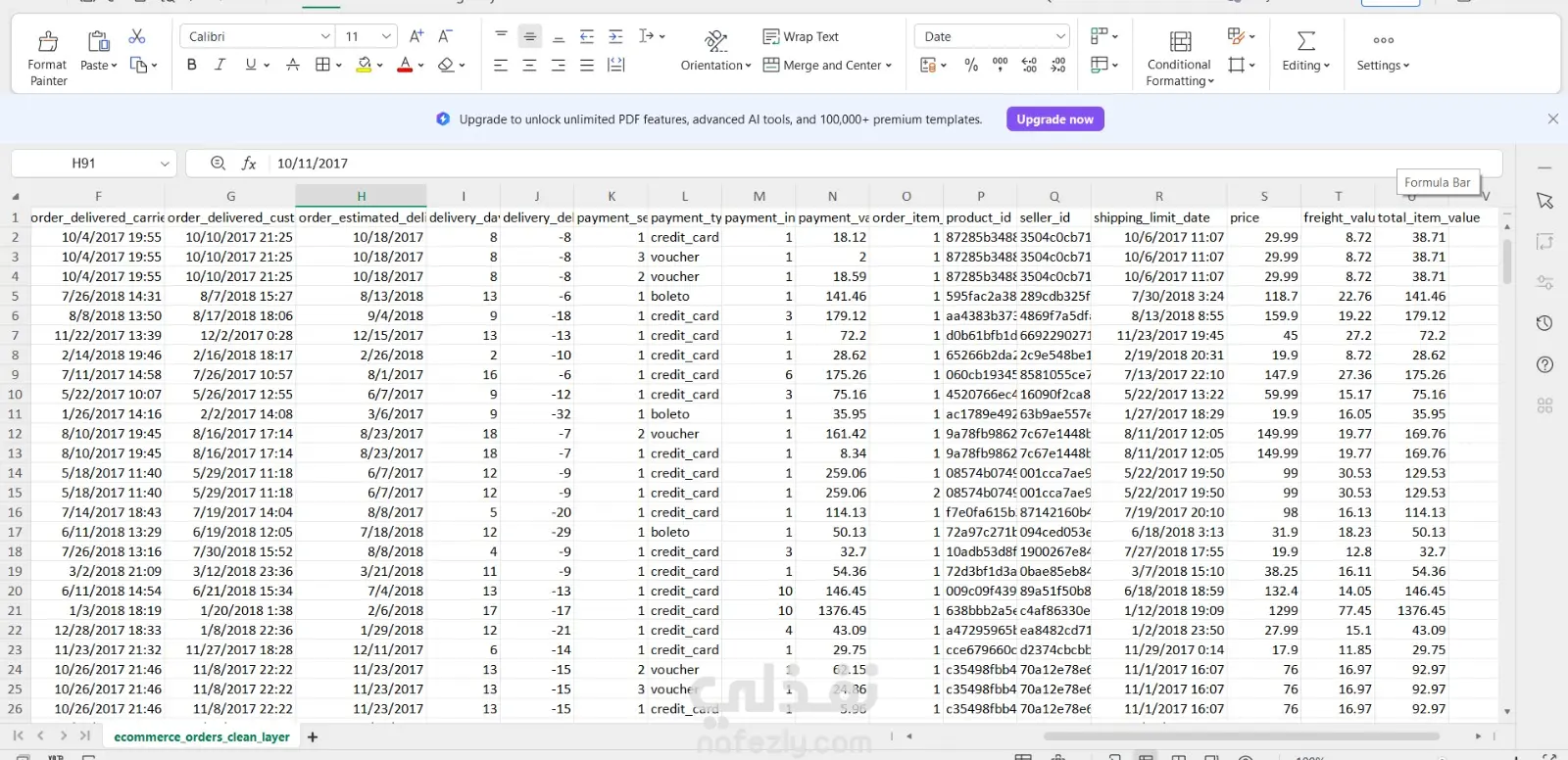Open the selection pointer sidebar tool

coord(1544,201)
